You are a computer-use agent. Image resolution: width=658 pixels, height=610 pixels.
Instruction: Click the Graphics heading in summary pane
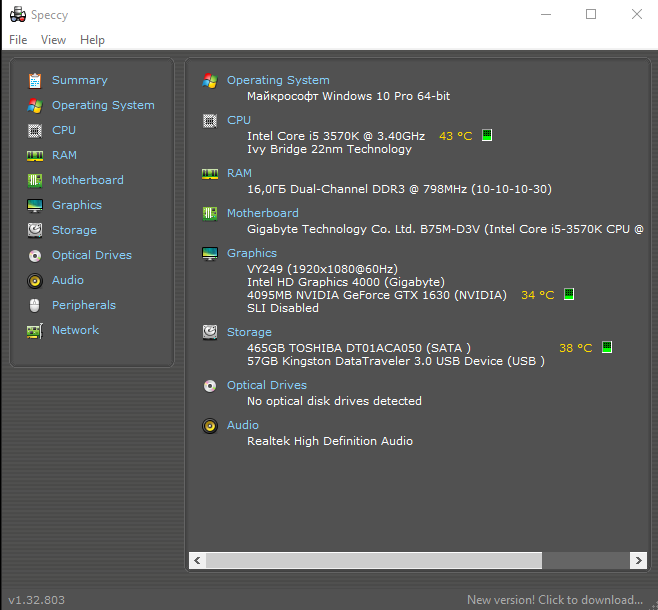252,253
